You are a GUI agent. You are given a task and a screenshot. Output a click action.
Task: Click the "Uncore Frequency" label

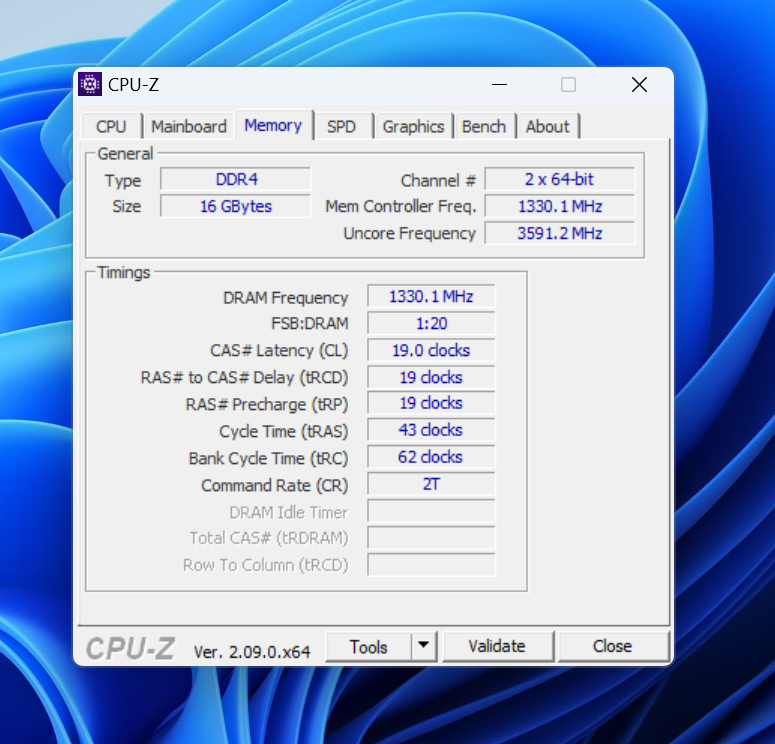[x=409, y=233]
